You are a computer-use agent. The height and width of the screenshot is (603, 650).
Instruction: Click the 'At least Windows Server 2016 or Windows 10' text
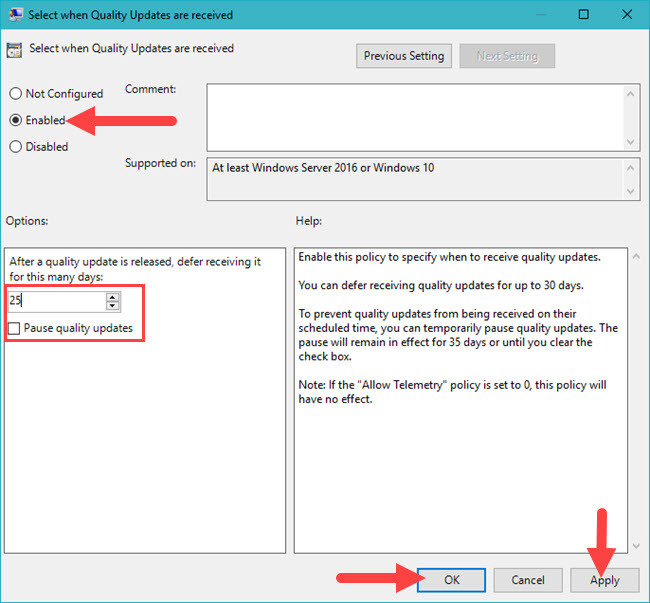click(x=323, y=168)
